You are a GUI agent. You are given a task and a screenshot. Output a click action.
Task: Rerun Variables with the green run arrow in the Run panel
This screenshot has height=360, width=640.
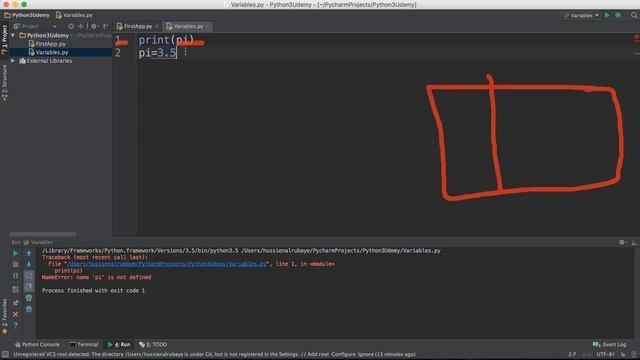coord(16,253)
